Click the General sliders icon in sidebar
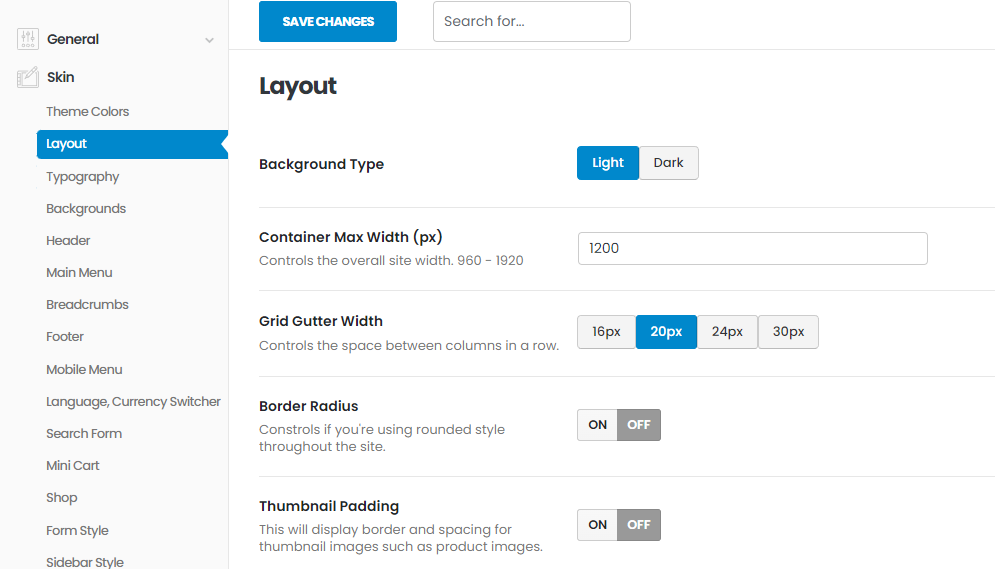The height and width of the screenshot is (569, 995). click(27, 40)
